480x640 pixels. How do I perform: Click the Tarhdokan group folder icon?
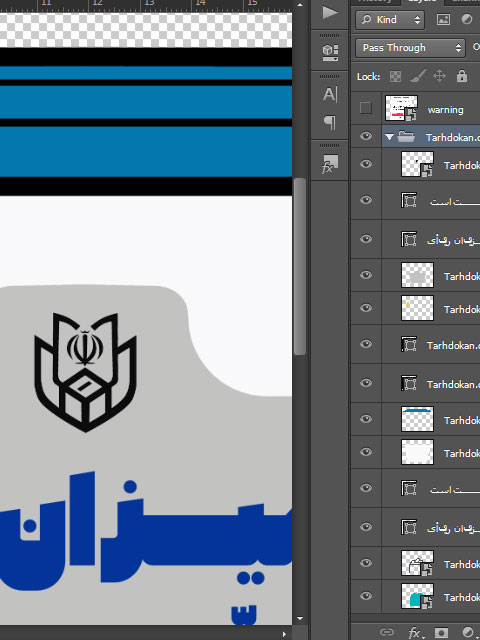click(406, 136)
